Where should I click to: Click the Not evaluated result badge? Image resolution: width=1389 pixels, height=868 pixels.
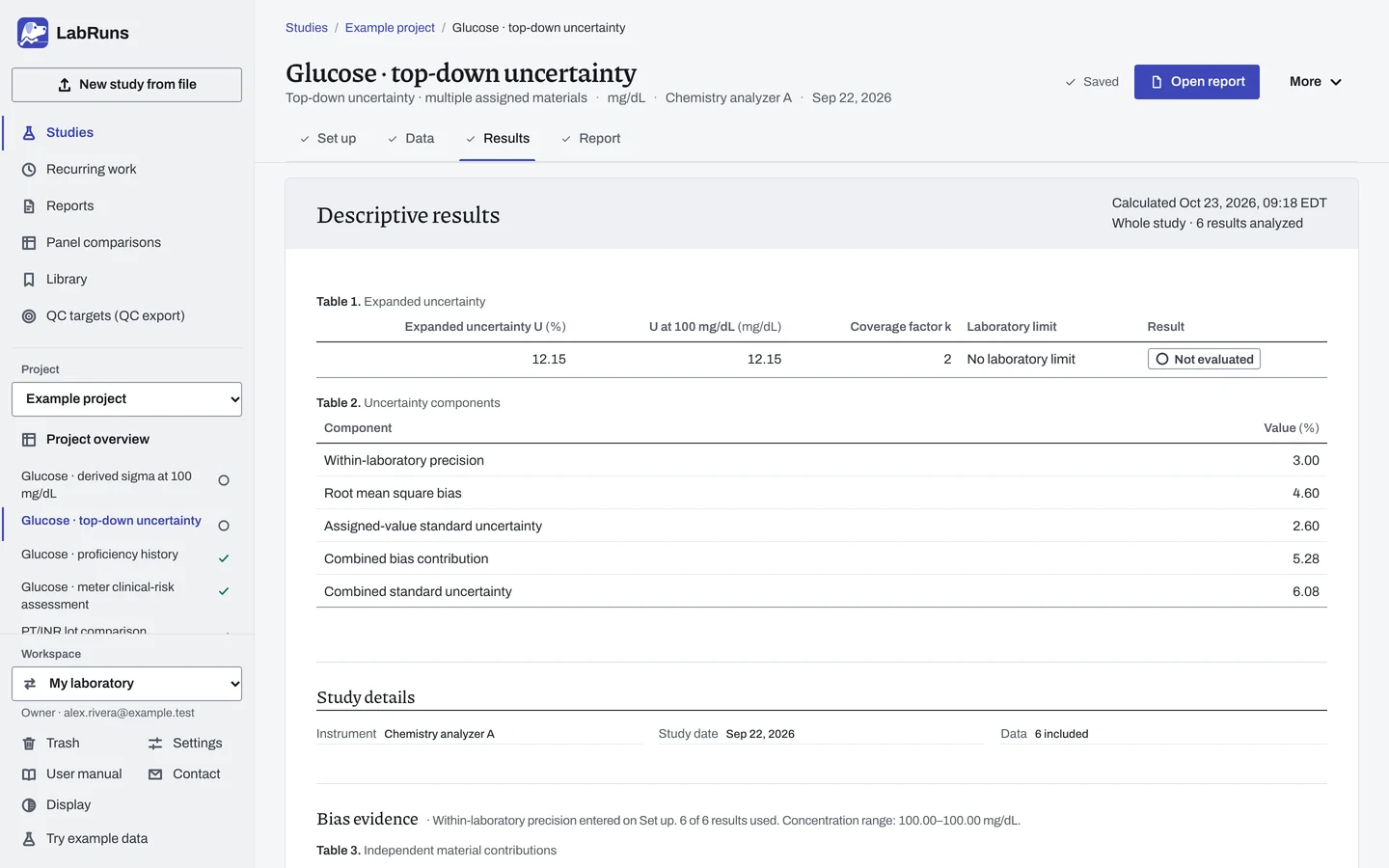(1204, 360)
